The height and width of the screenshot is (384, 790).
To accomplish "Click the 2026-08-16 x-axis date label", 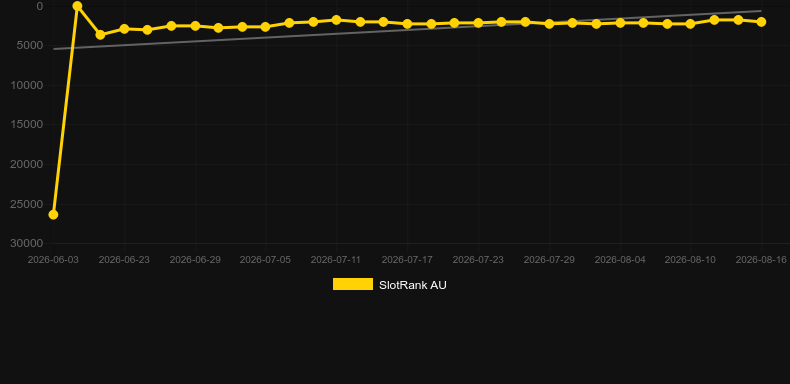I will 761,260.
